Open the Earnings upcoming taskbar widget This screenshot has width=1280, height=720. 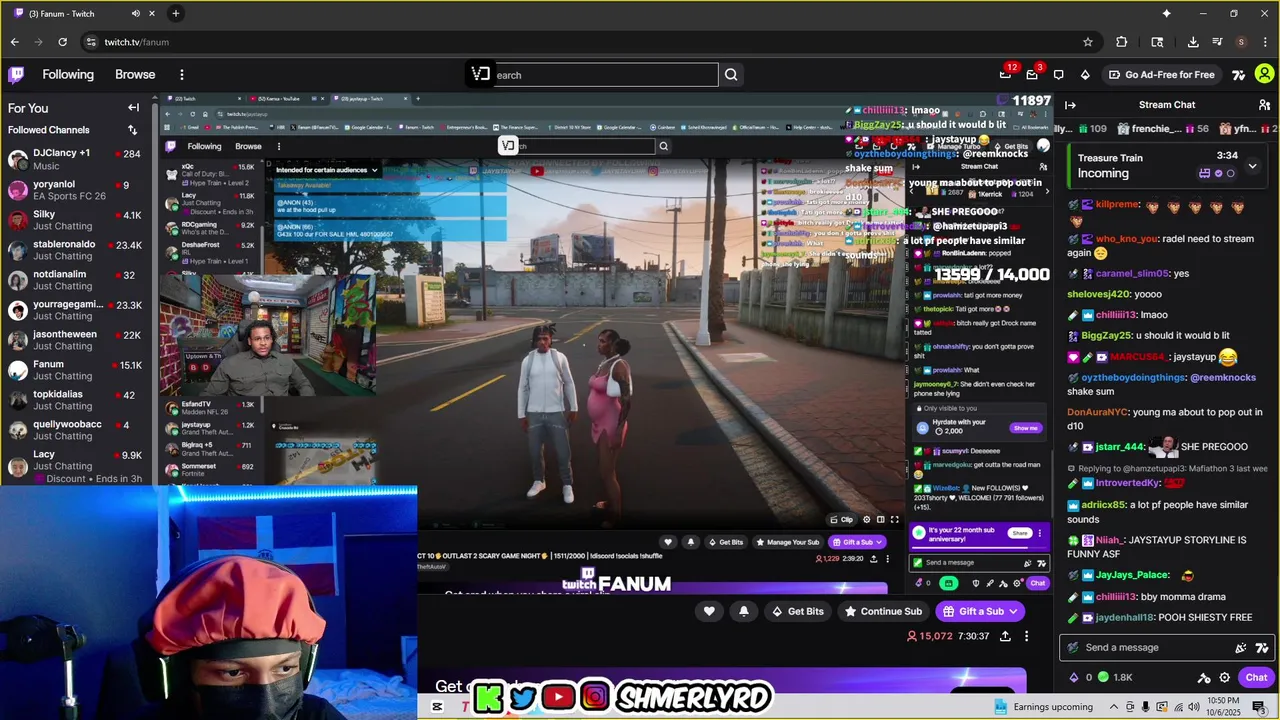[x=1043, y=707]
